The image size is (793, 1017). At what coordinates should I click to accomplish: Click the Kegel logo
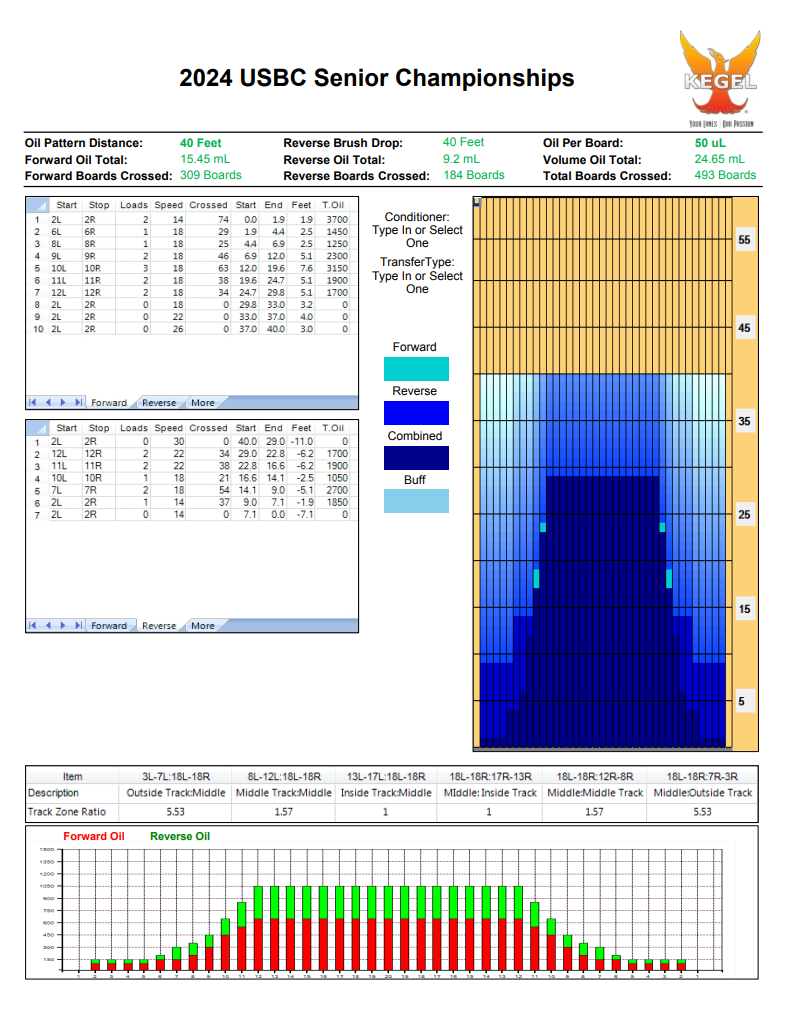click(718, 80)
